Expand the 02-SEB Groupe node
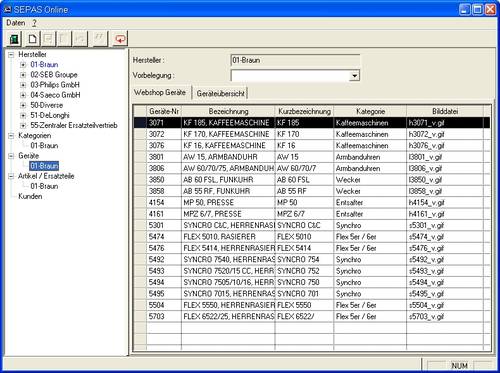 point(23,75)
